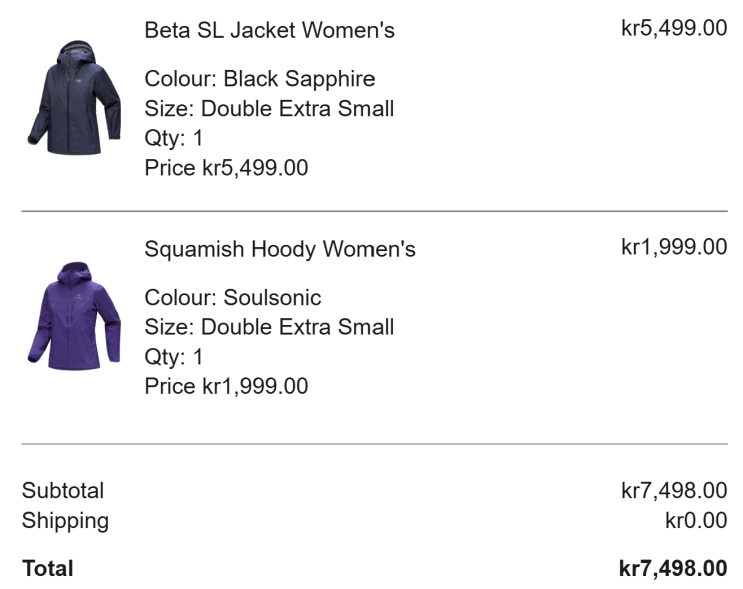Click the purple Squamish Hoody product image
The image size is (743, 589).
74,316
